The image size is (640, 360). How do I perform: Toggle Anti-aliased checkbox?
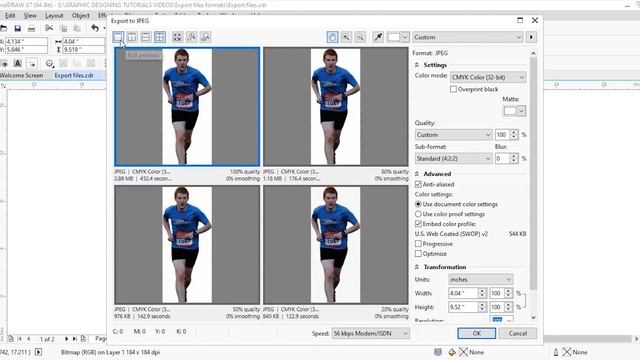[418, 184]
